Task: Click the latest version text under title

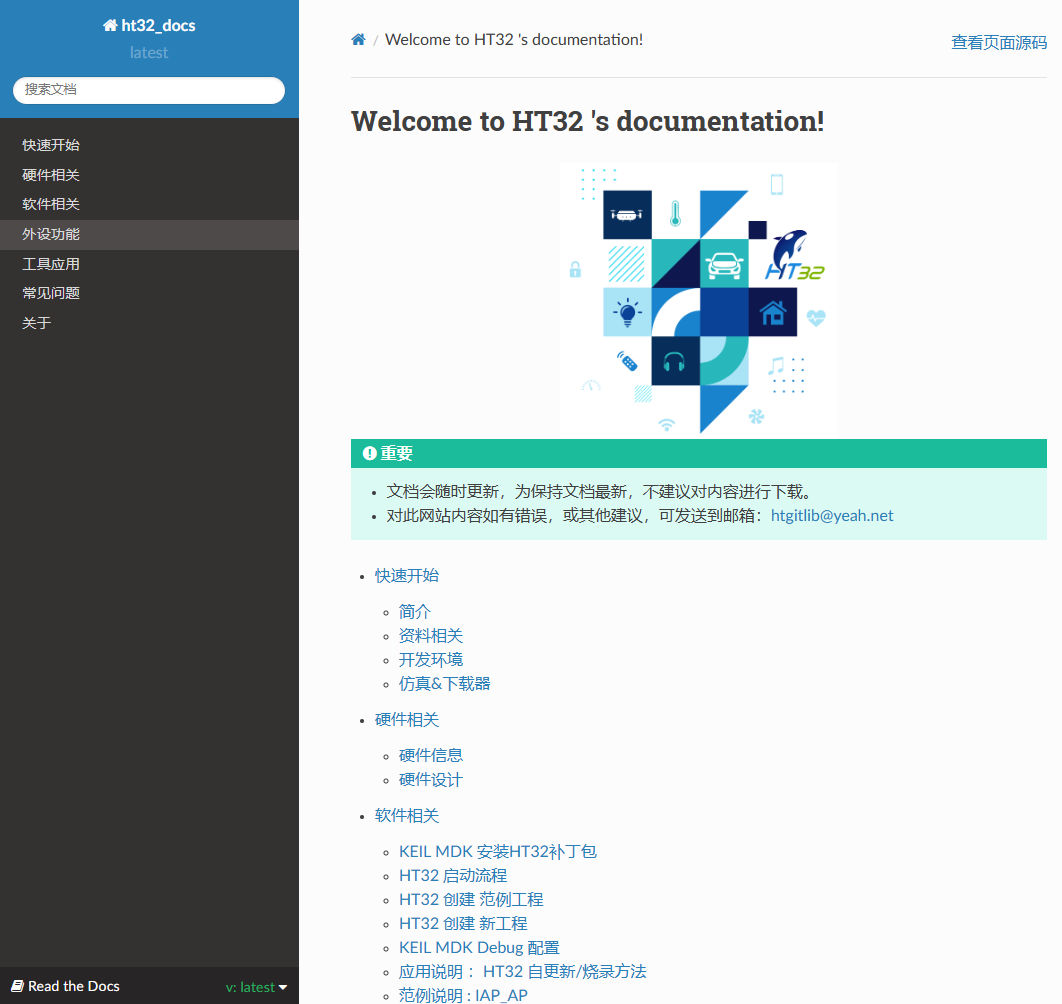Action: coord(149,53)
